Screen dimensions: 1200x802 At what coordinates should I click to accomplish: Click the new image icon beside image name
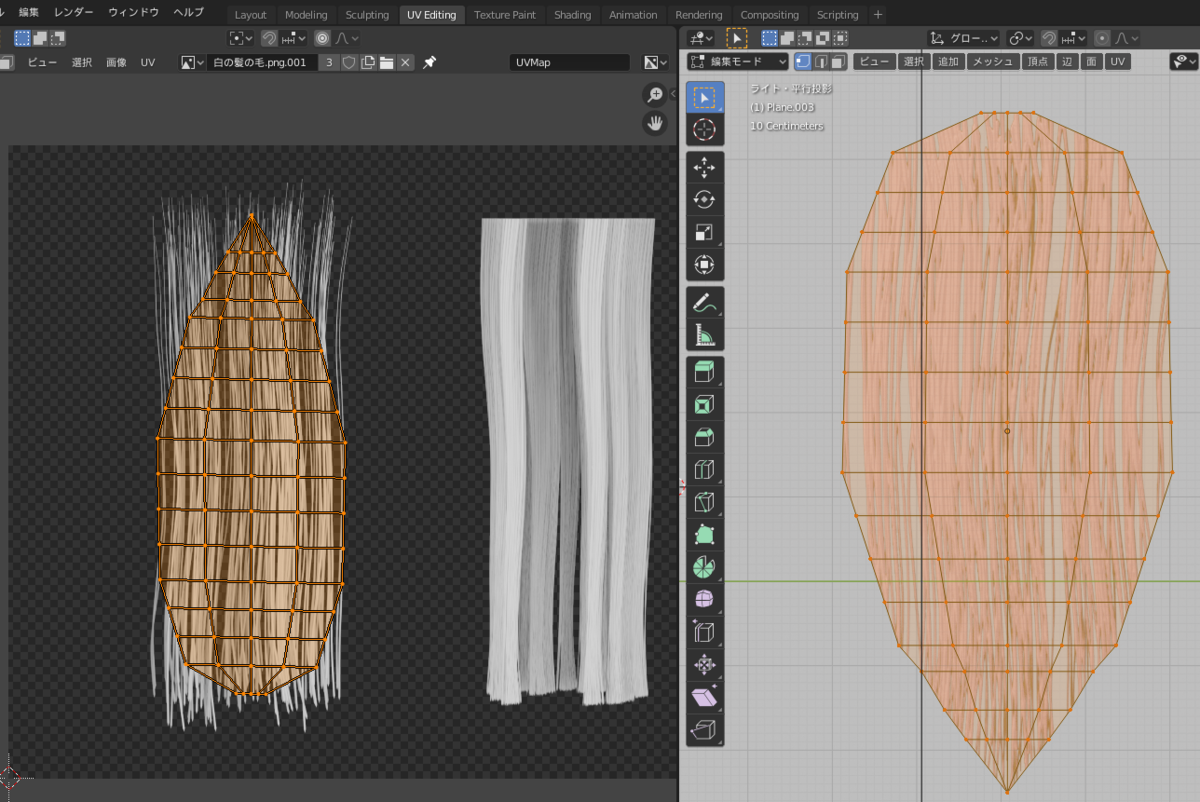[x=368, y=62]
